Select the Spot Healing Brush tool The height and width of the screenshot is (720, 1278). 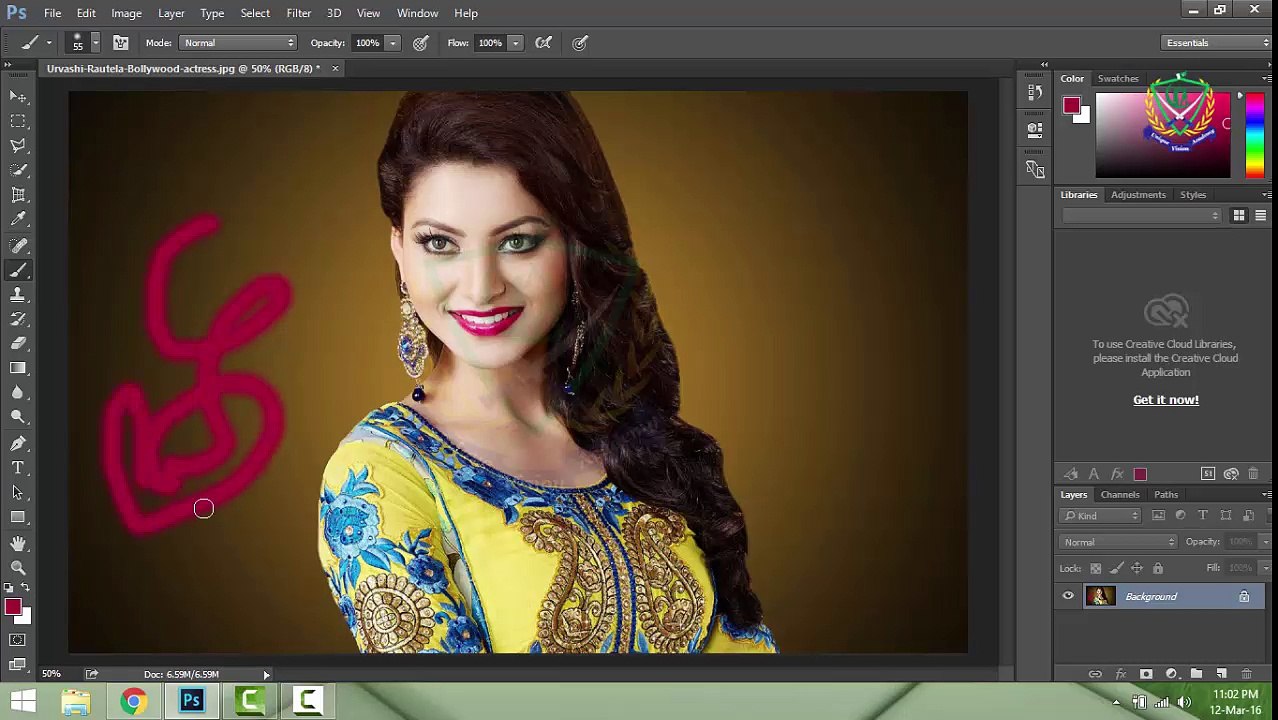[18, 245]
